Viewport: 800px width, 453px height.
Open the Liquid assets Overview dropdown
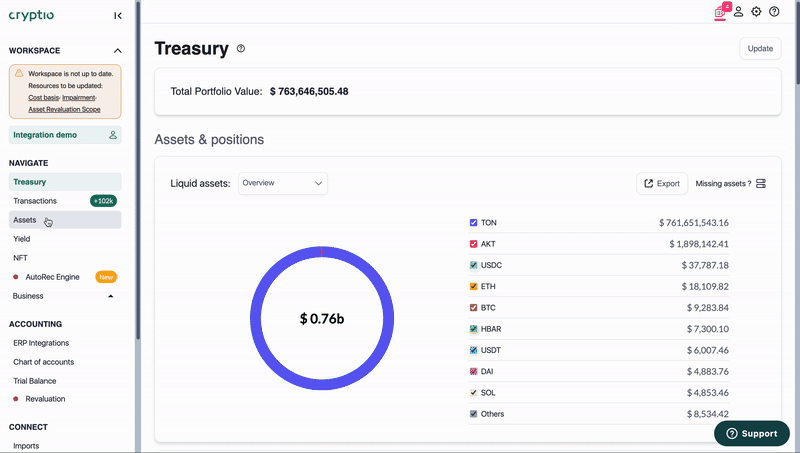tap(283, 183)
